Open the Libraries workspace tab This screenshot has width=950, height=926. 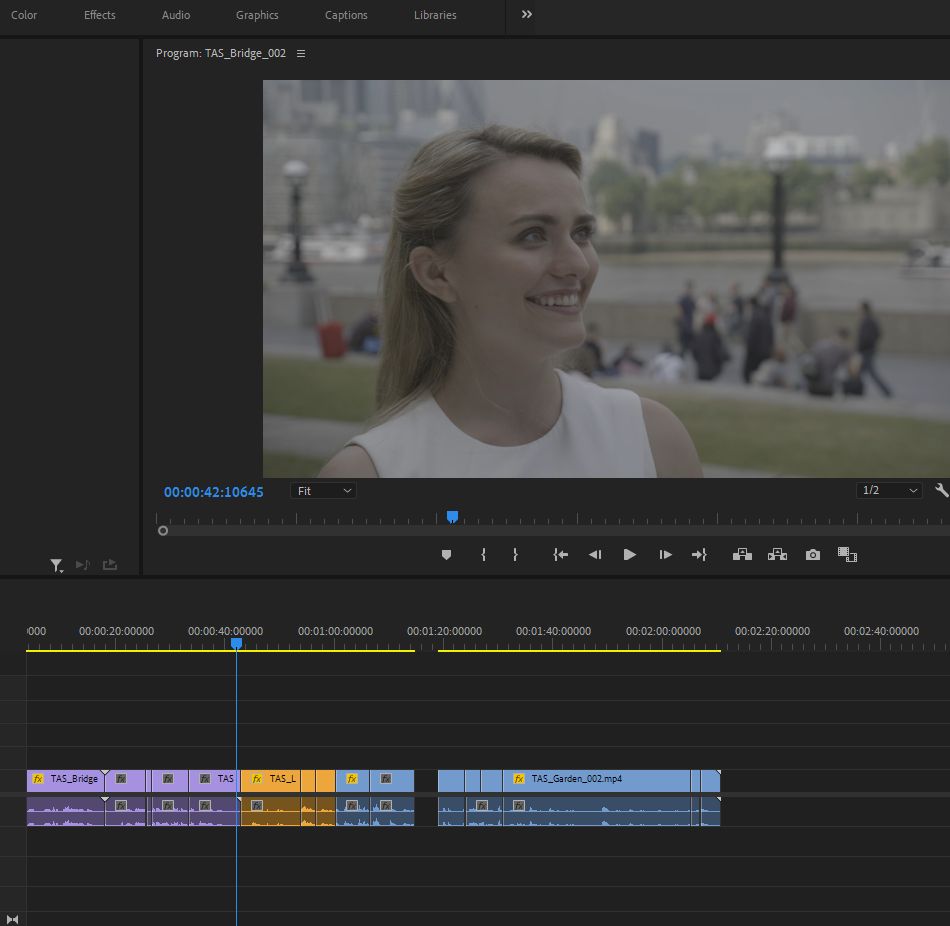click(435, 15)
